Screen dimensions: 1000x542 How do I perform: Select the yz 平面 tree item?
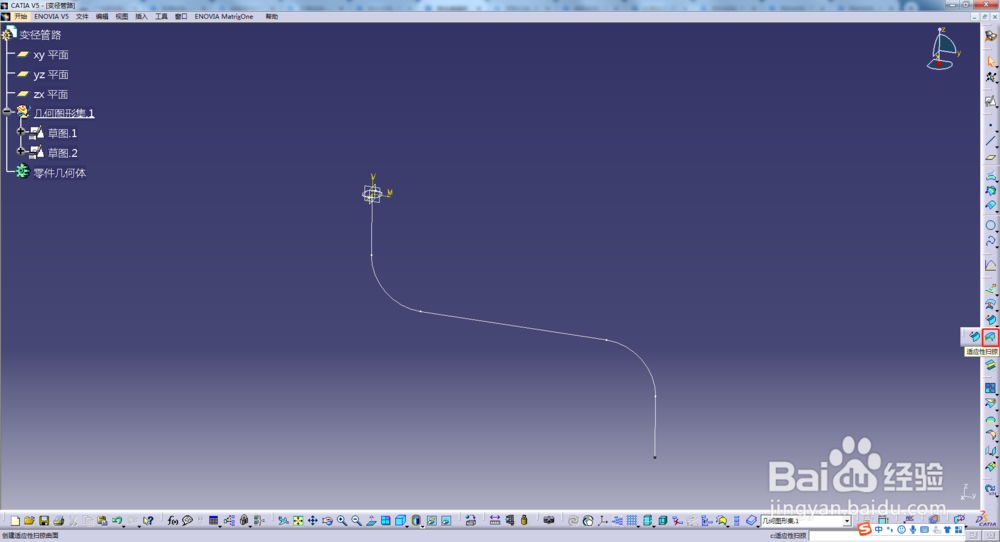(x=51, y=75)
